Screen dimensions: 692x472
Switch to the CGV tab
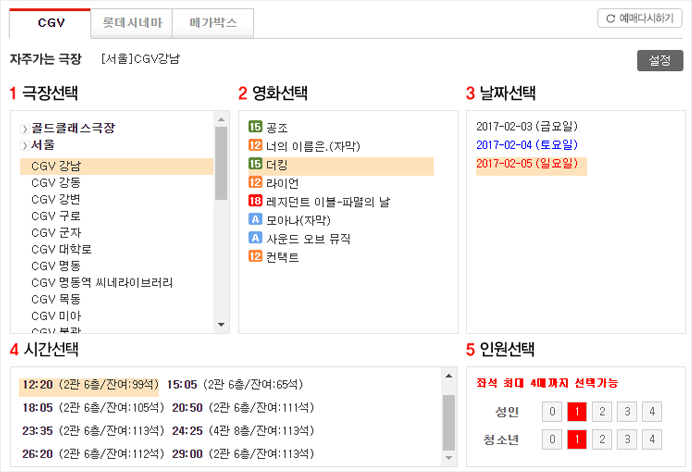click(x=50, y=23)
